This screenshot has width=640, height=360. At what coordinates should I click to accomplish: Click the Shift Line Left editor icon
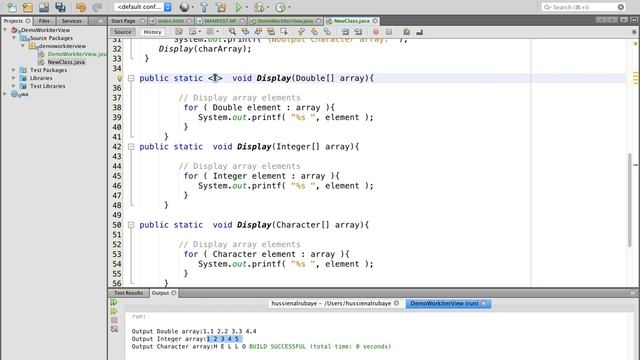pos(345,31)
